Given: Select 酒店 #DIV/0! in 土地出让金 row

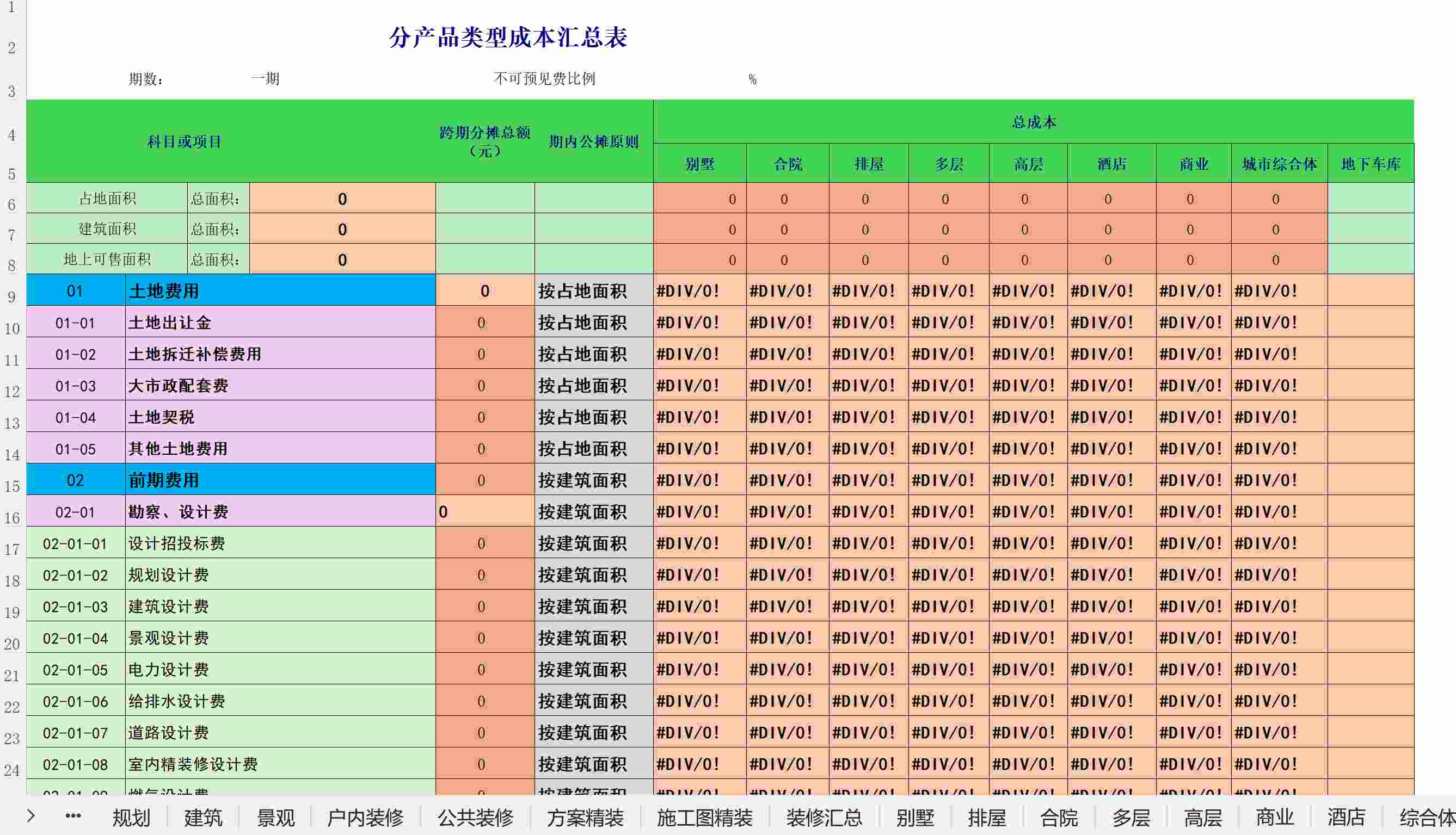Looking at the screenshot, I should tap(1112, 322).
